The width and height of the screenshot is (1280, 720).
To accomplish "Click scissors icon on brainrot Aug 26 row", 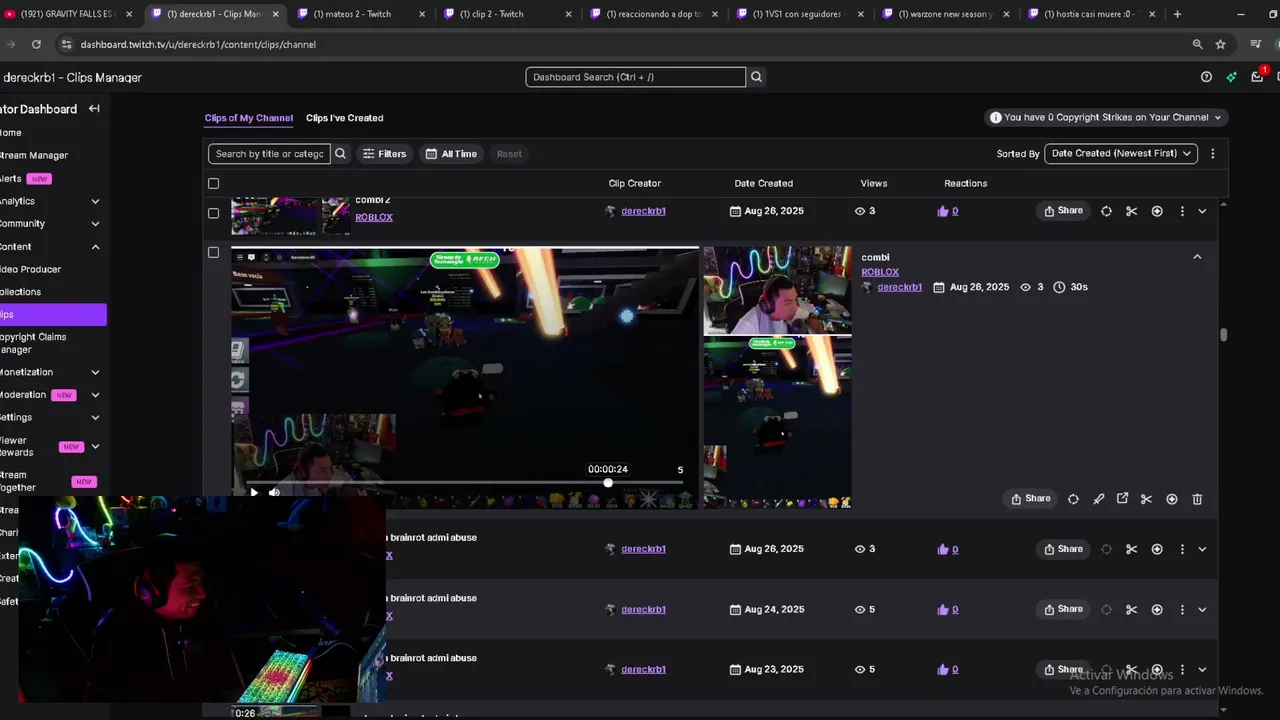I will (1131, 549).
